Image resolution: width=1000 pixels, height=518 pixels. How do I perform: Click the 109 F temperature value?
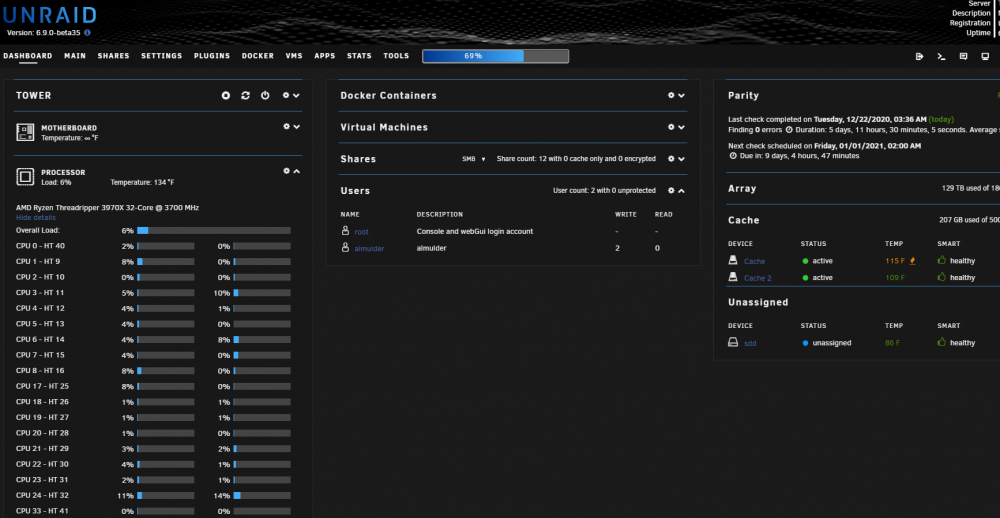click(895, 278)
